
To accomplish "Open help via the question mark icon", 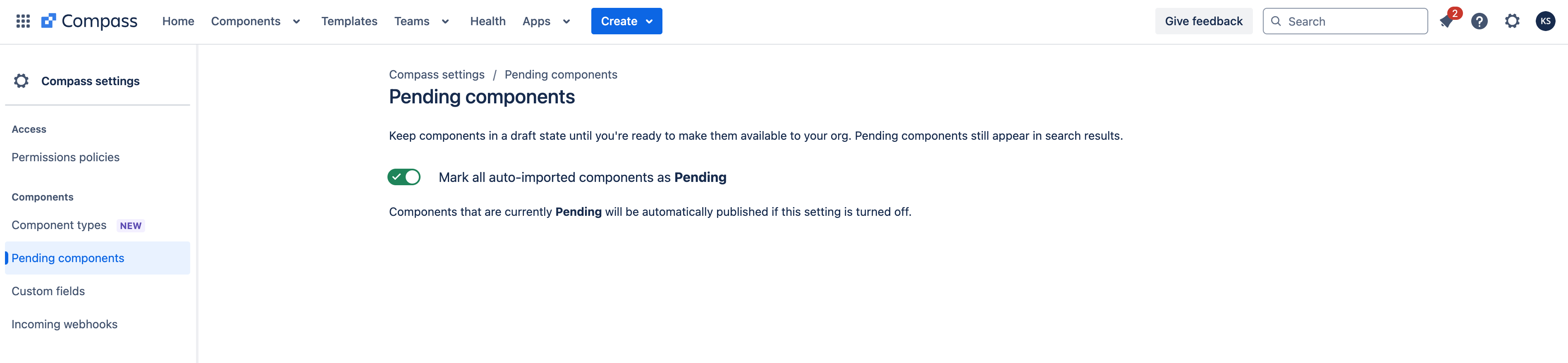I will (1479, 21).
